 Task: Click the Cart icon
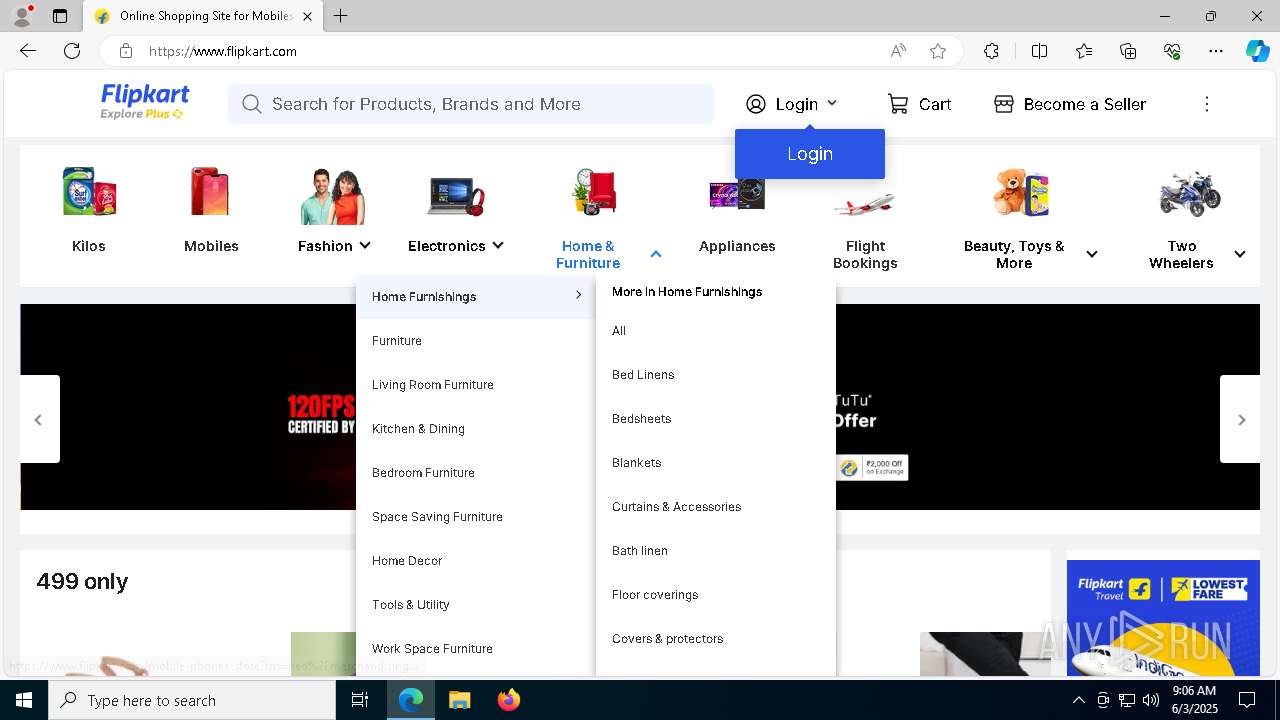(898, 104)
